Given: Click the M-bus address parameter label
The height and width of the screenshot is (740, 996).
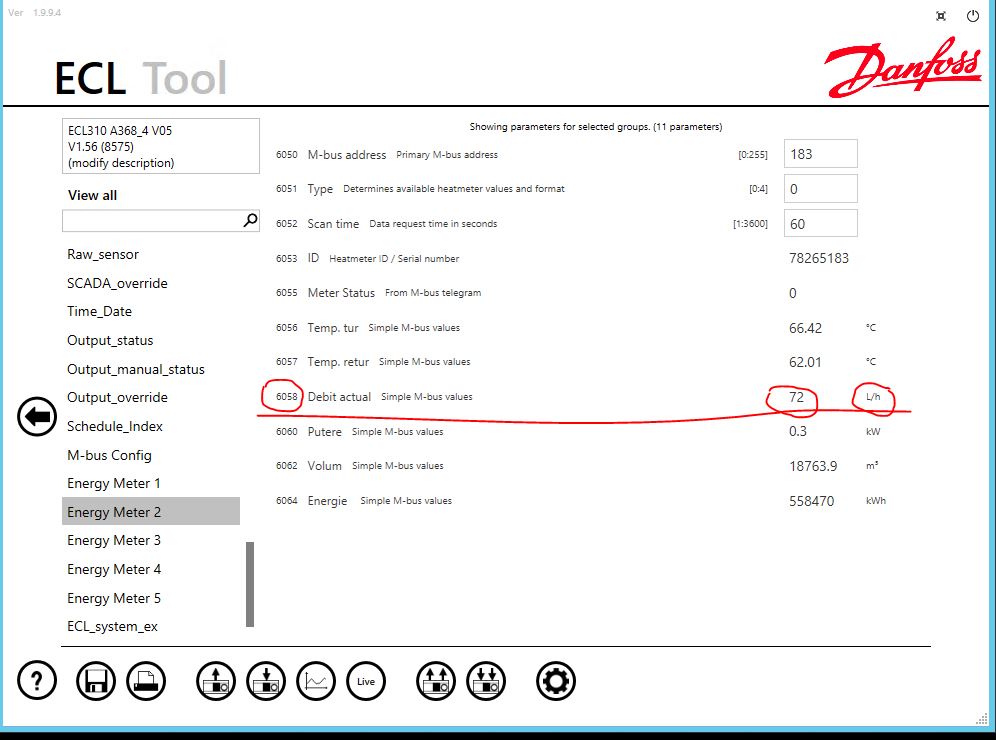Looking at the screenshot, I should [347, 154].
